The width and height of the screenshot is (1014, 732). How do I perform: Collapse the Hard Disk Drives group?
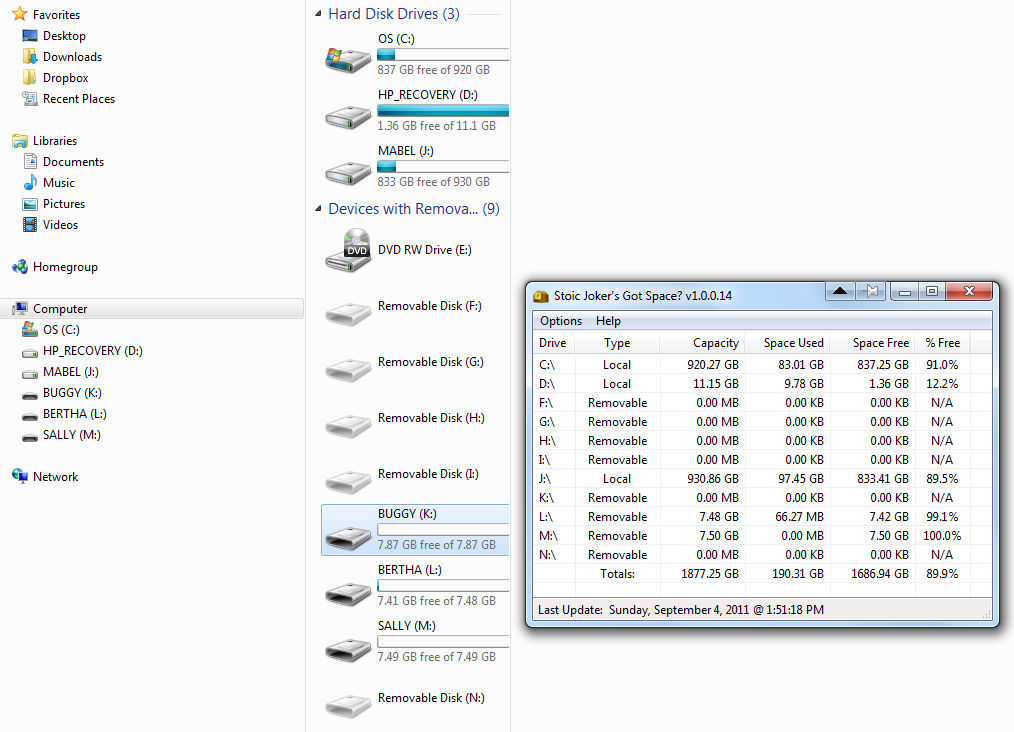pos(318,14)
